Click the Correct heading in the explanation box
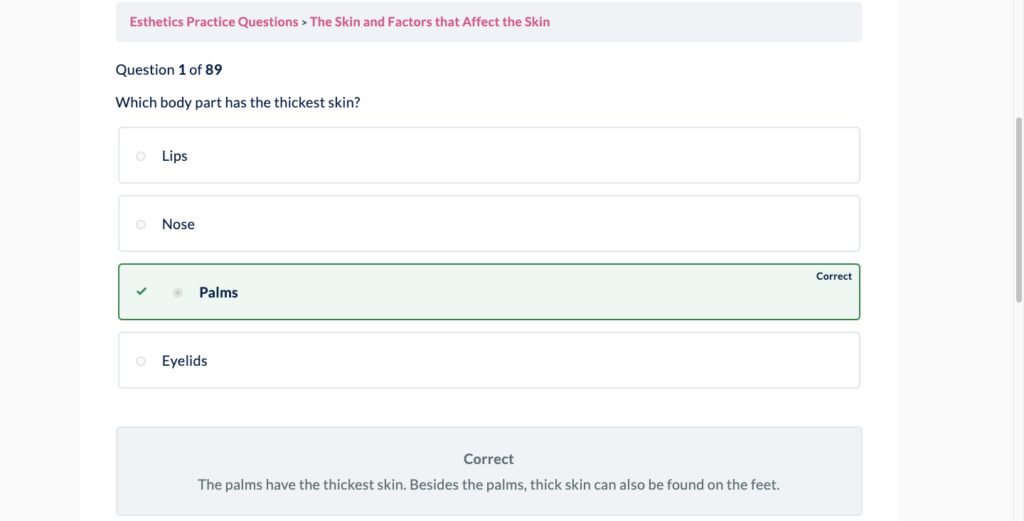The width and height of the screenshot is (1024, 521). coord(488,459)
